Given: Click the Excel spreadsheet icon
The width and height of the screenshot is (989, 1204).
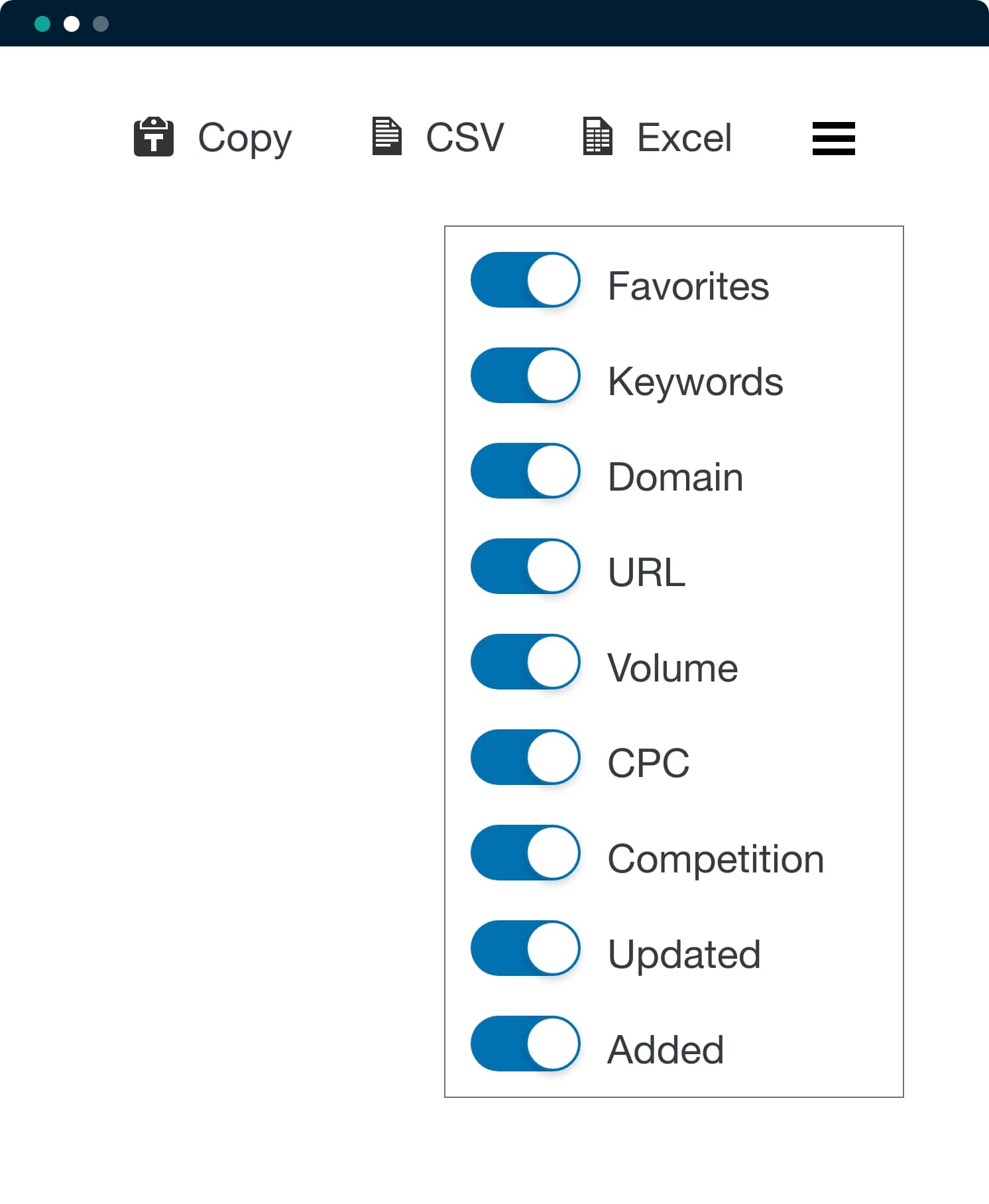Looking at the screenshot, I should tap(598, 136).
